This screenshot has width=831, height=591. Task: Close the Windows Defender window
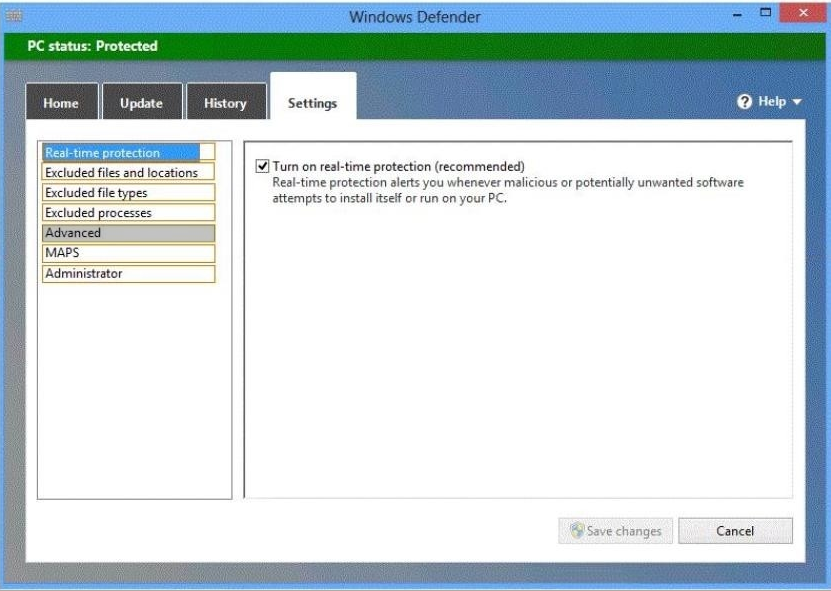803,13
